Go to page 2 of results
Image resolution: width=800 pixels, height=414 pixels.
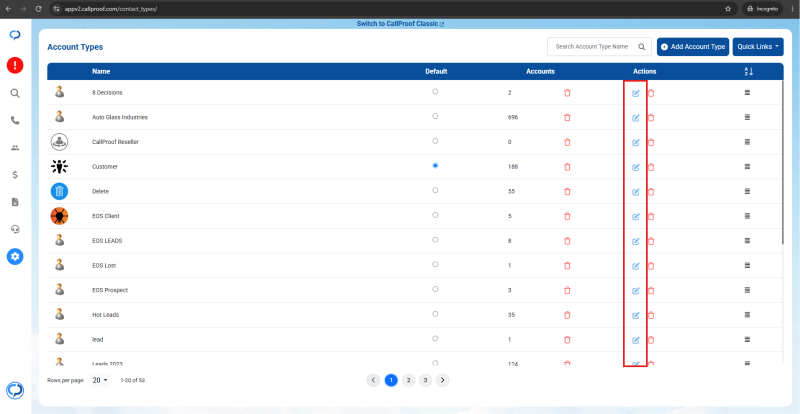(x=408, y=380)
